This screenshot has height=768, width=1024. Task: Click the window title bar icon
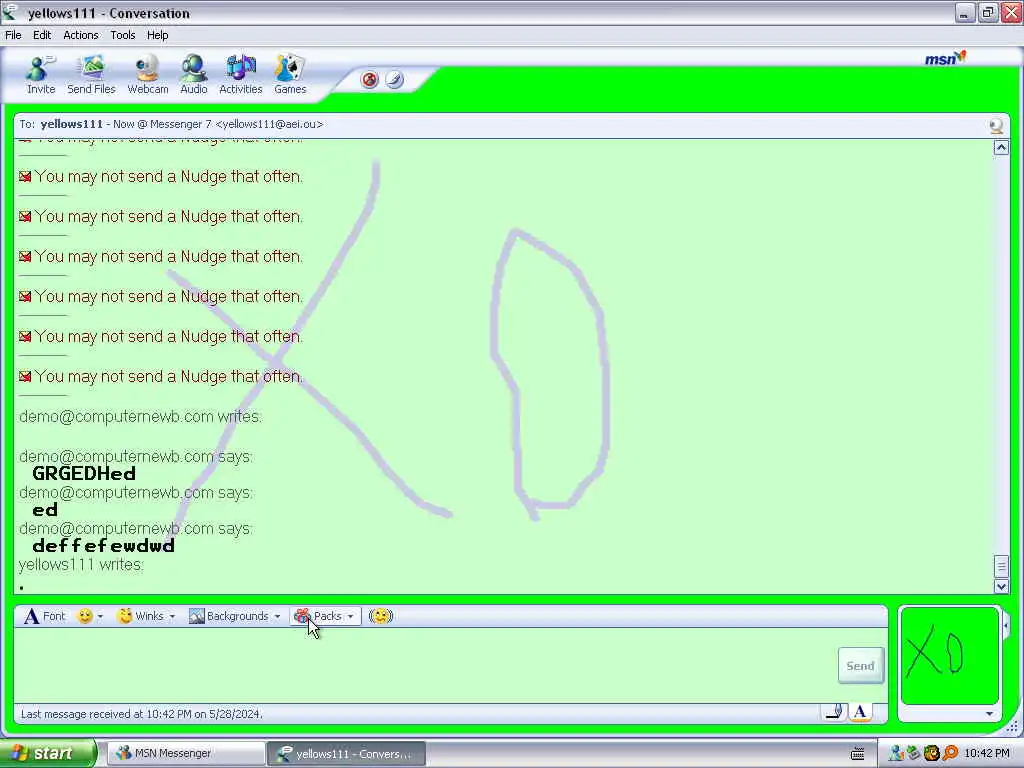click(10, 12)
